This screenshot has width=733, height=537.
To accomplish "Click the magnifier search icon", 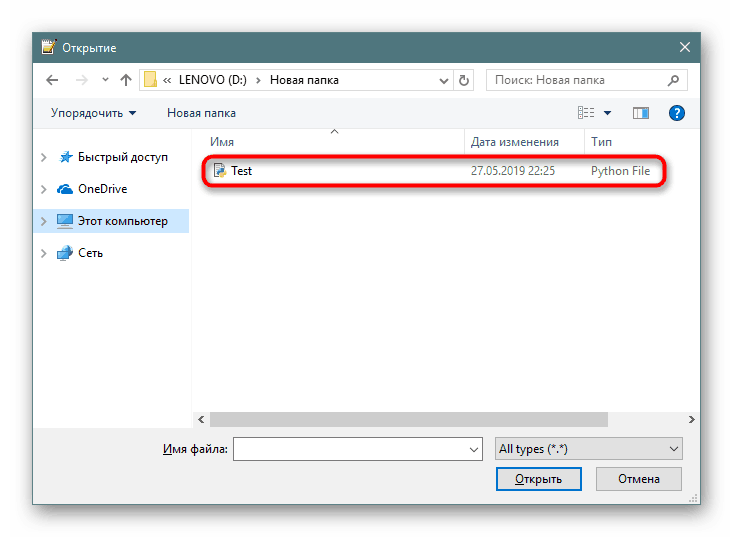I will (x=673, y=80).
